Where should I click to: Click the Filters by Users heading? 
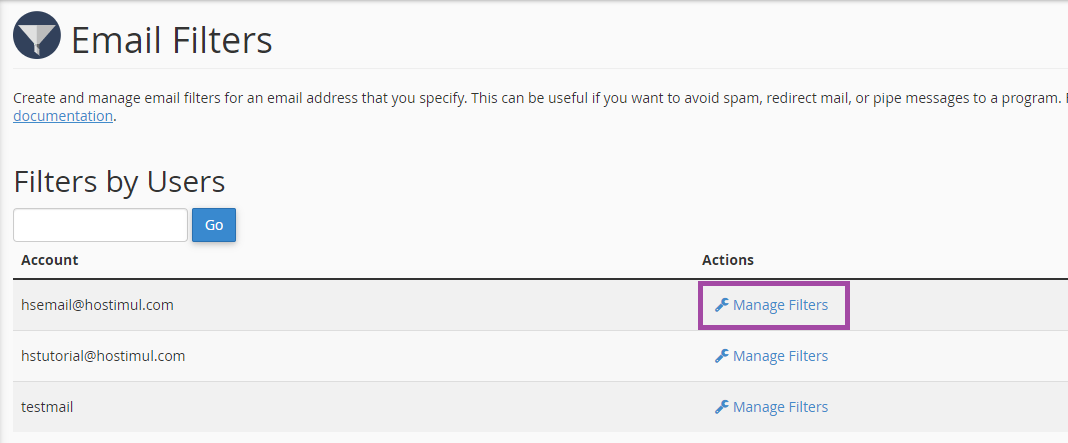[119, 181]
